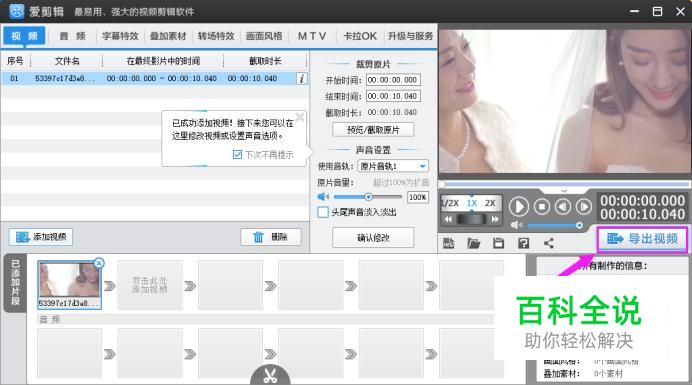Select the added clip thumbnail 53397e17d3a8
The image size is (692, 385).
click(69, 285)
